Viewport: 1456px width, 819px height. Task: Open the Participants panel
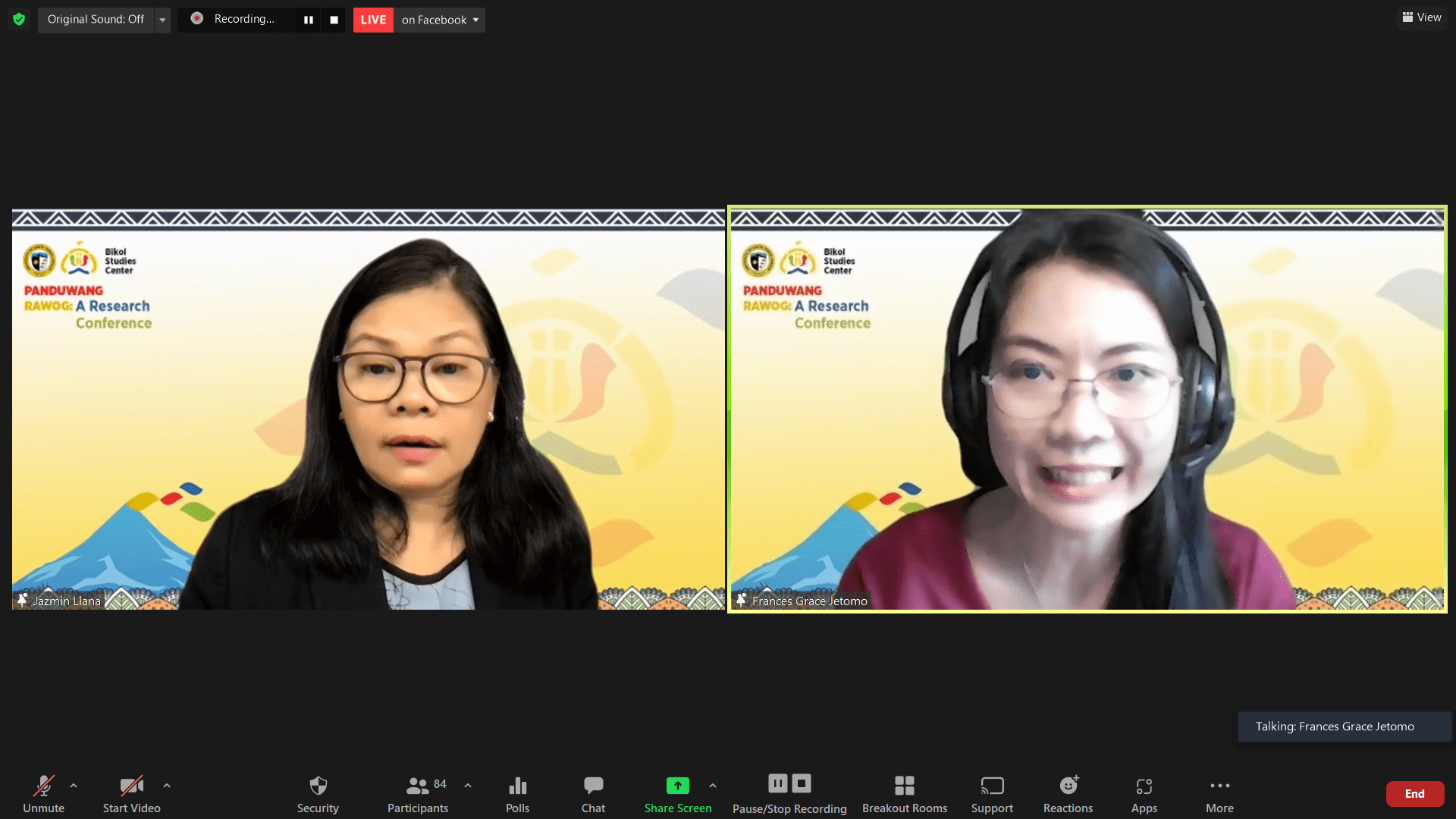click(417, 793)
